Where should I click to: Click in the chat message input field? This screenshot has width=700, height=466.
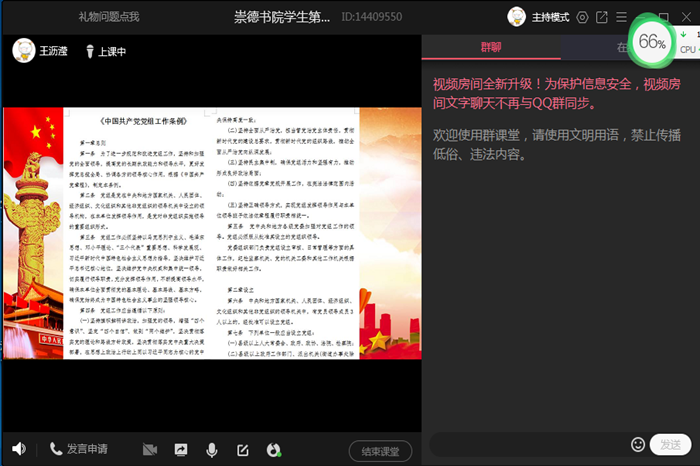[528, 444]
